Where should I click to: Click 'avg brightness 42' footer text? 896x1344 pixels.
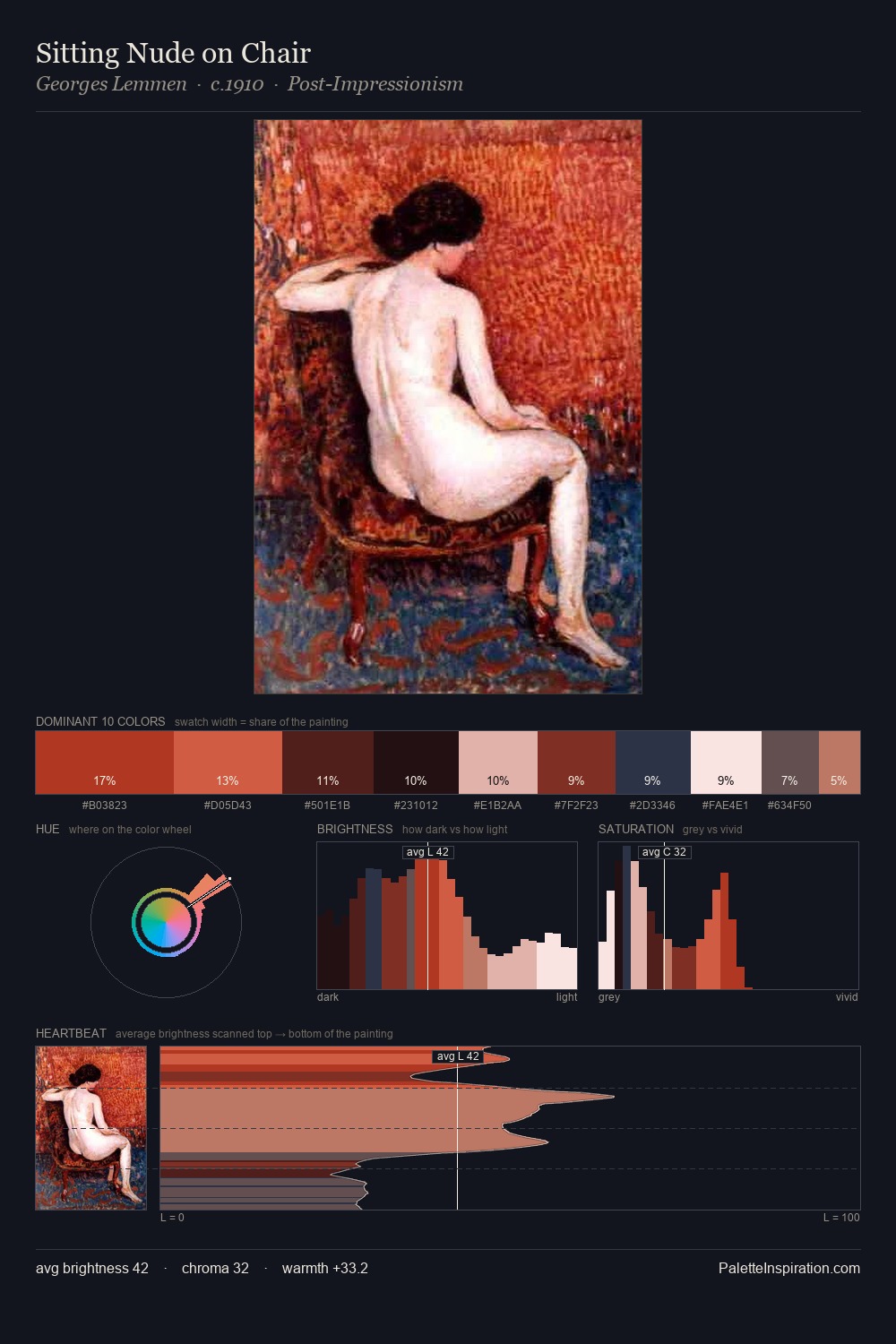tap(92, 1268)
